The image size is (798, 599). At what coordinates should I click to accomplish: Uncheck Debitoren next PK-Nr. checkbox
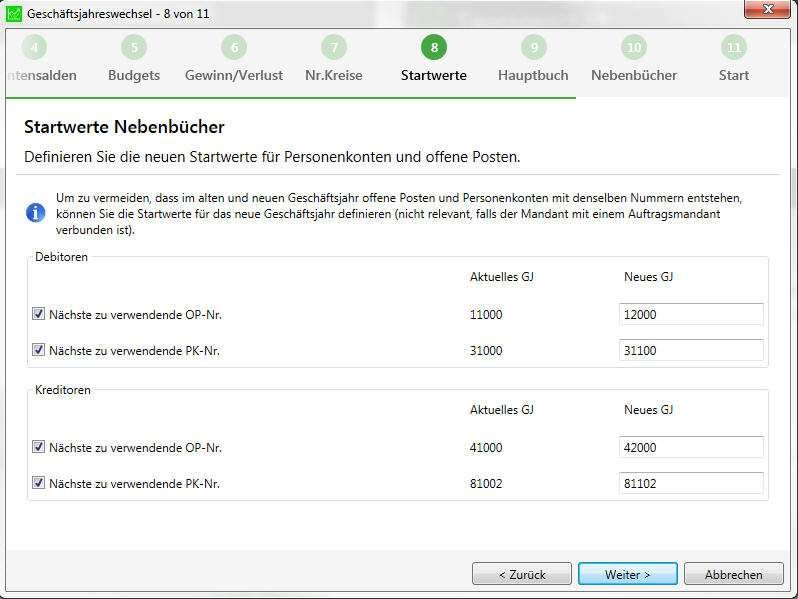click(x=39, y=350)
